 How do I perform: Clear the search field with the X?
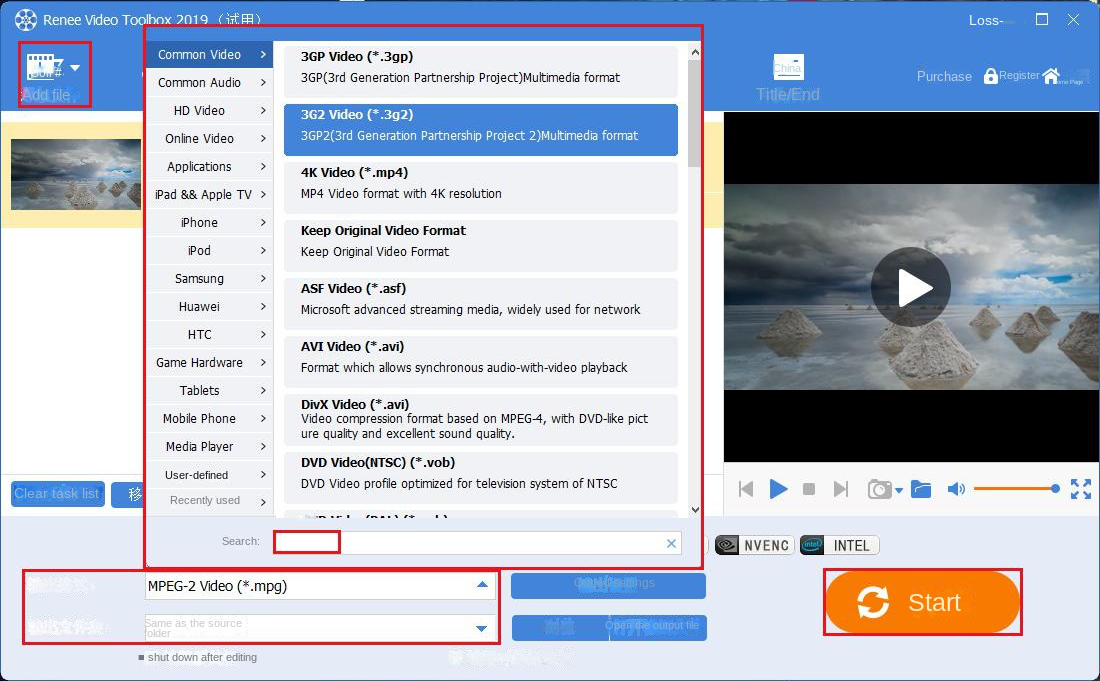(671, 543)
